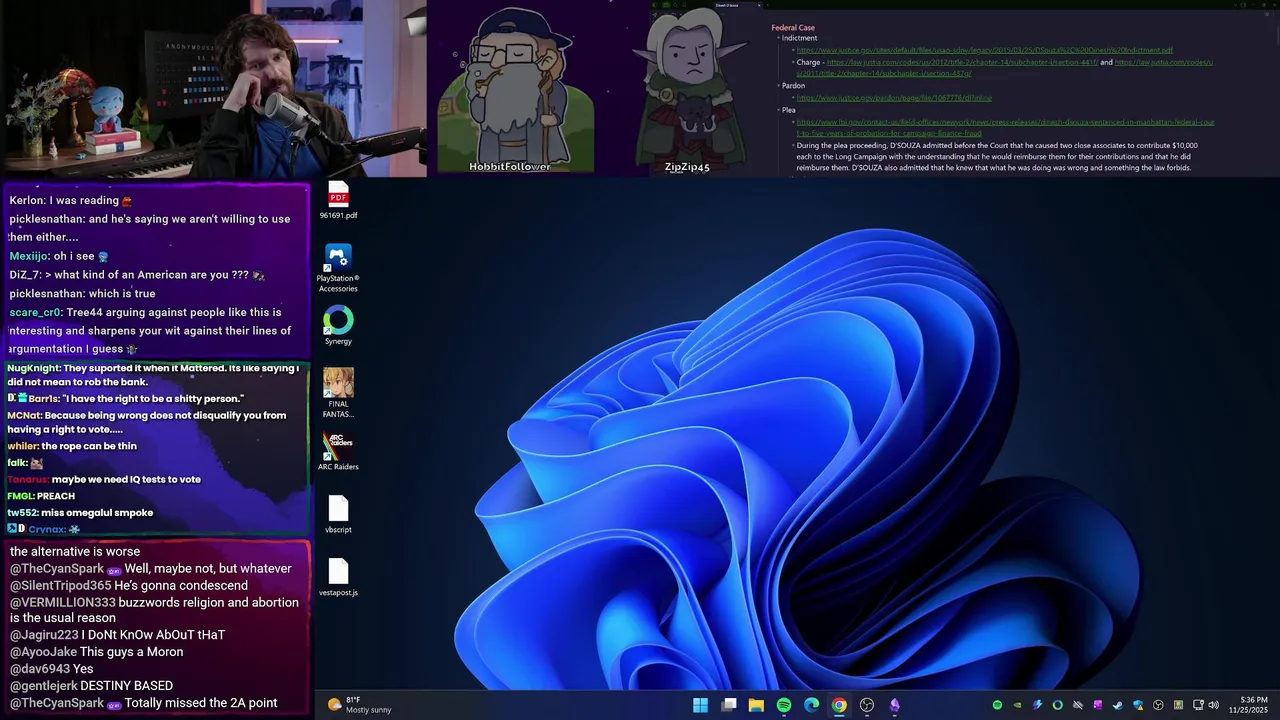Select the PlayStation Accessories desktop shortcut

click(338, 268)
